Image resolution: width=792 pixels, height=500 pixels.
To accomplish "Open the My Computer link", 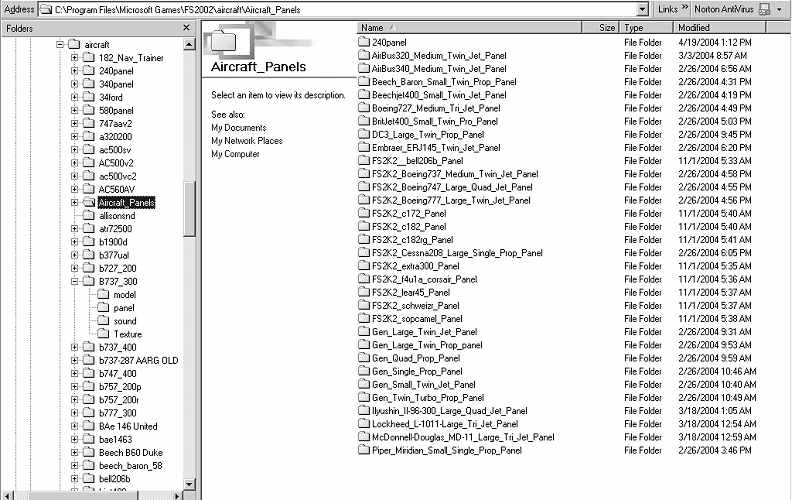I will (235, 154).
